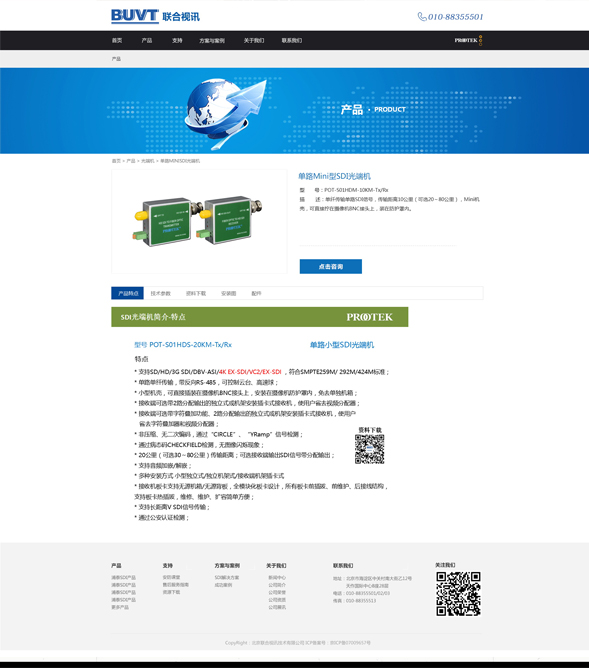The image size is (589, 668).
Task: Click the PROTEK logo on the green banner
Action: coord(369,317)
